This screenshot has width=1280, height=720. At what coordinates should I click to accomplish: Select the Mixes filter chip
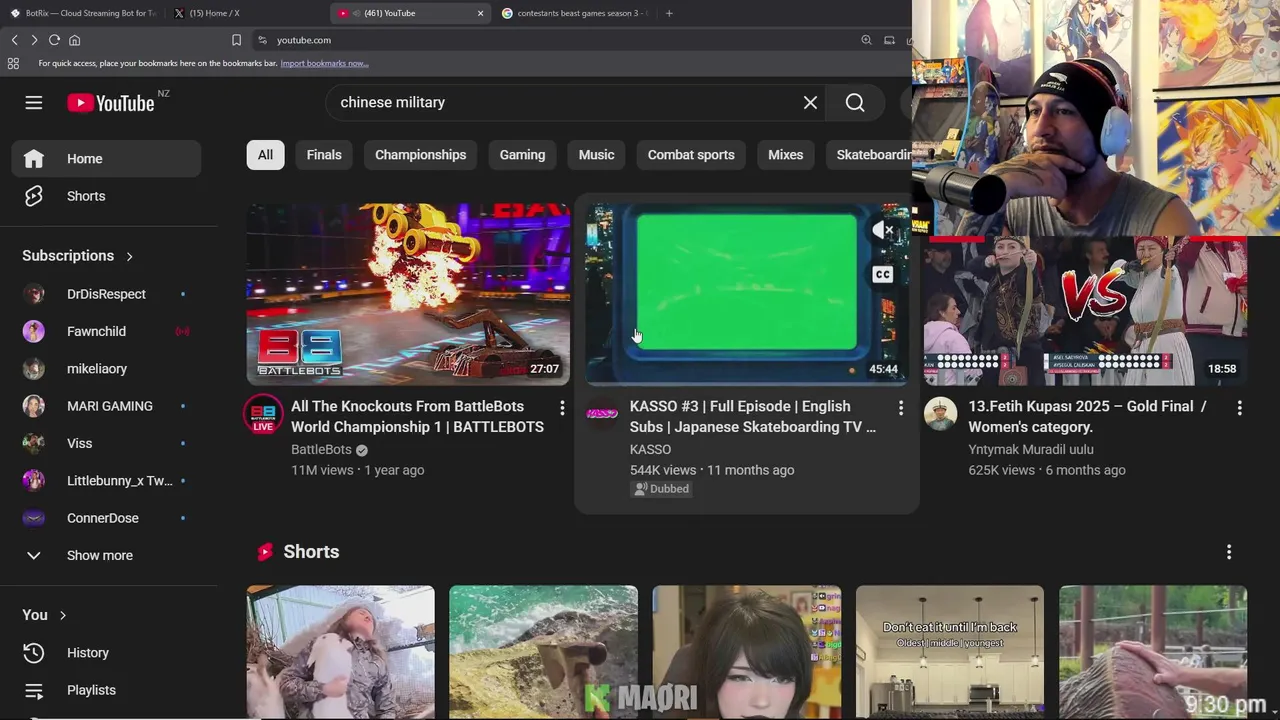[785, 155]
